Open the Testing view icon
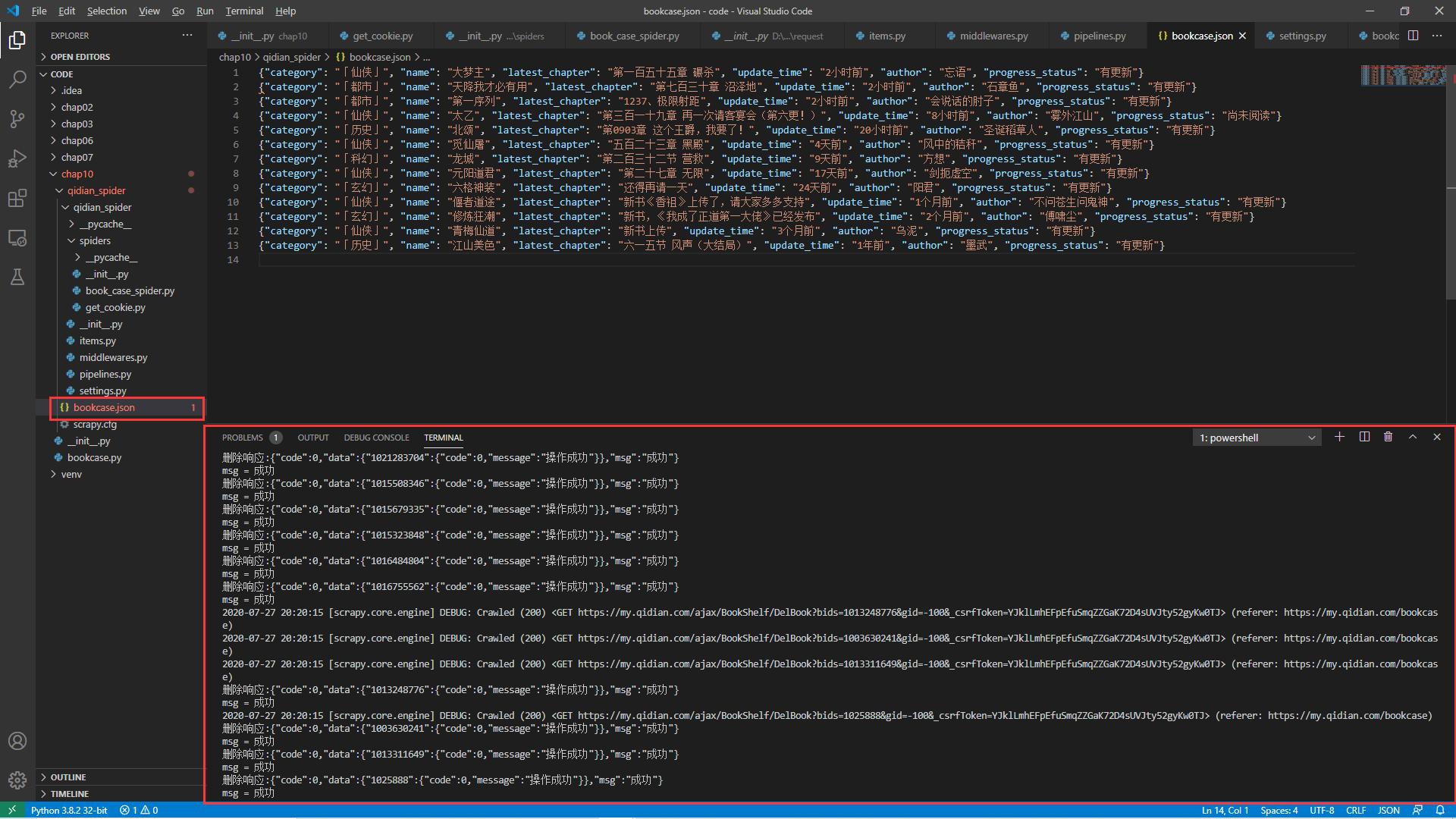The height and width of the screenshot is (819, 1456). [17, 278]
